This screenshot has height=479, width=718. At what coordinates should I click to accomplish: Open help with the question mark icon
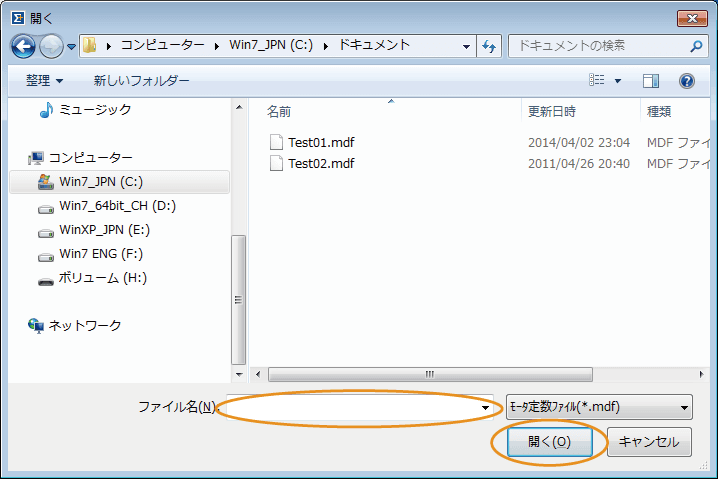click(x=687, y=81)
